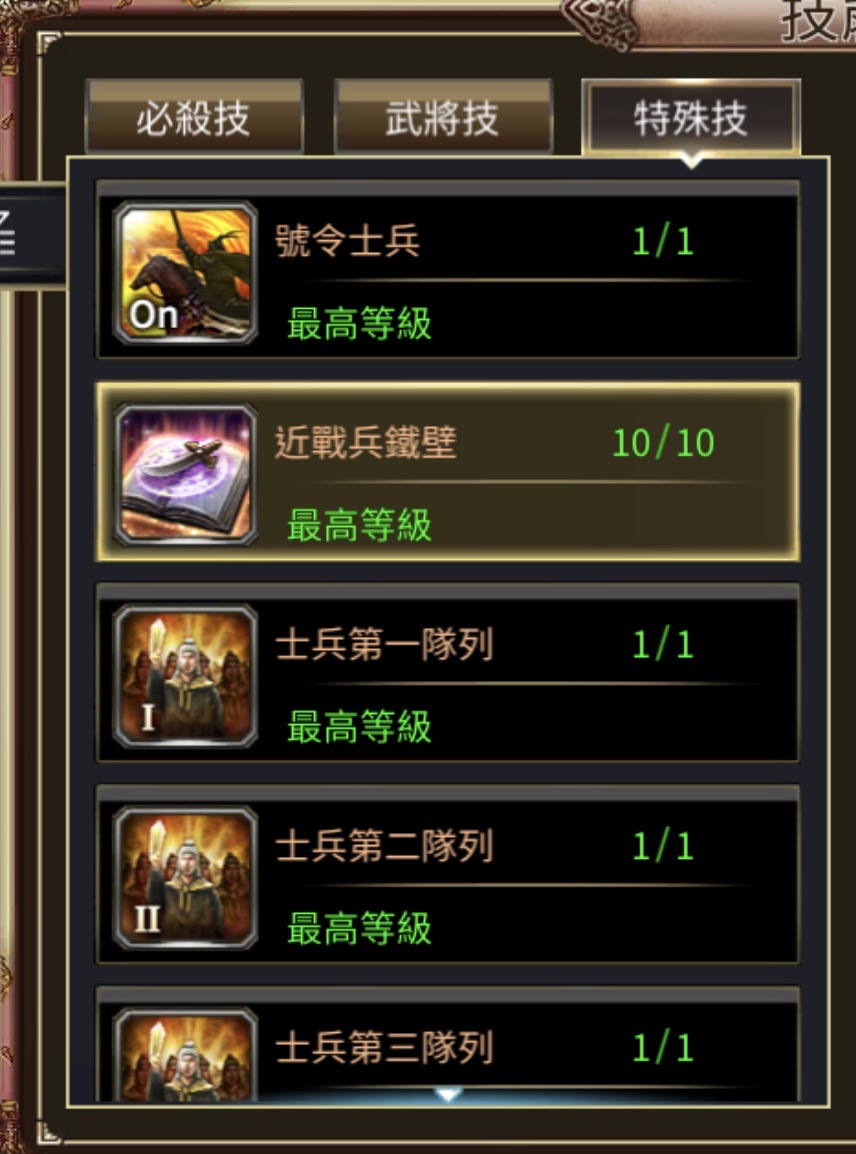Open the partially hidden side tab on left edge
Image resolution: width=856 pixels, height=1154 pixels.
coord(31,235)
